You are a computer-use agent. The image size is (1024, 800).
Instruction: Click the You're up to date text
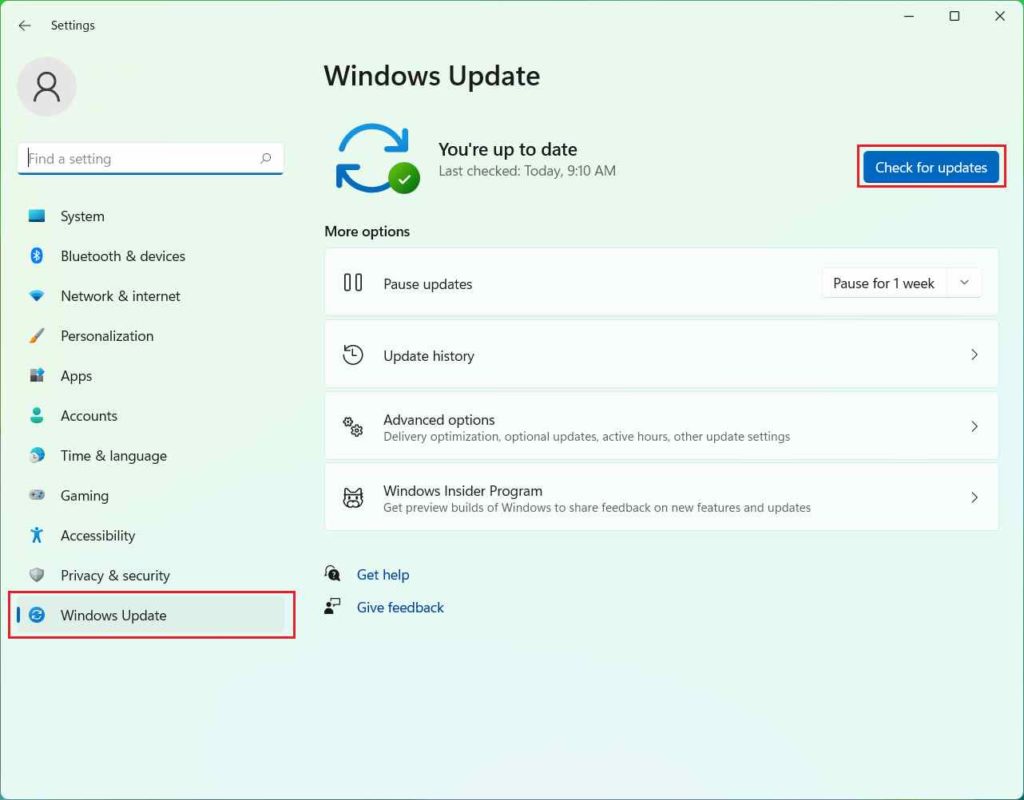point(507,150)
